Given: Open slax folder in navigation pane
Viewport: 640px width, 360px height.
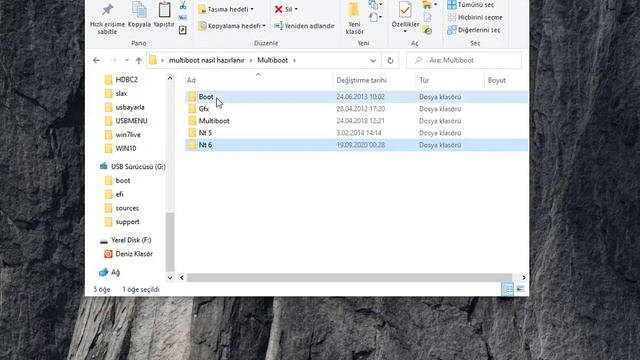Looking at the screenshot, I should (x=116, y=93).
